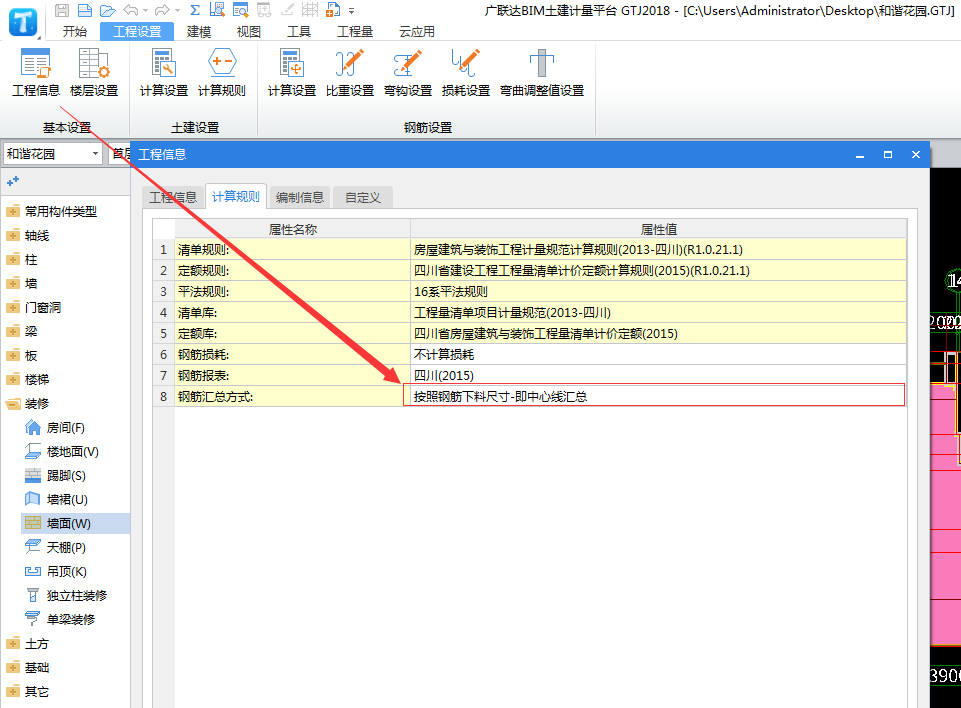Open 弯钩设置 ribbon button
This screenshot has width=961, height=708.
point(408,72)
